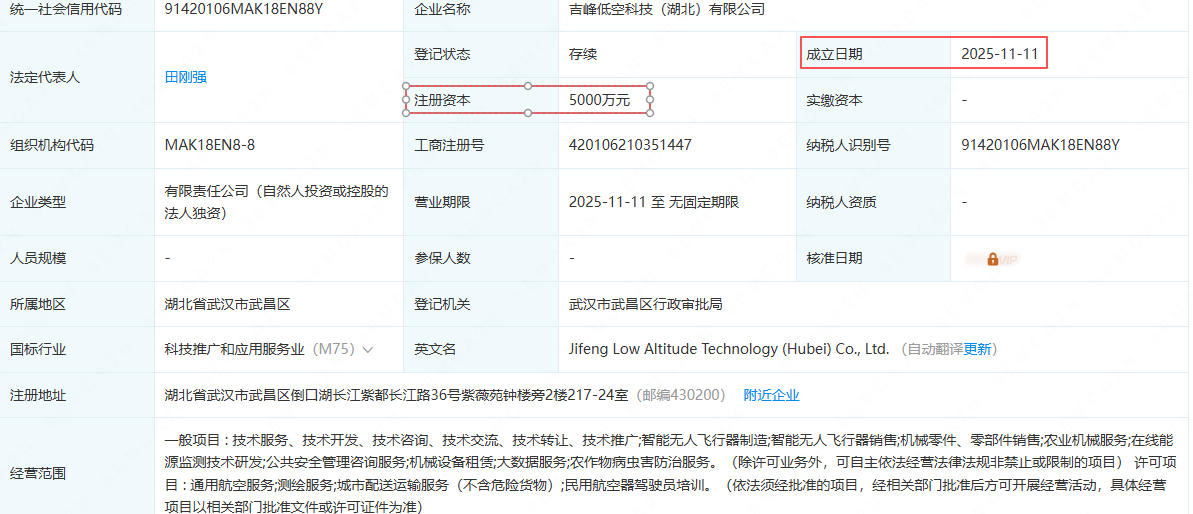Click the VIP lock icon beside 核准日期
This screenshot has height=514, width=1193.
(x=992, y=259)
